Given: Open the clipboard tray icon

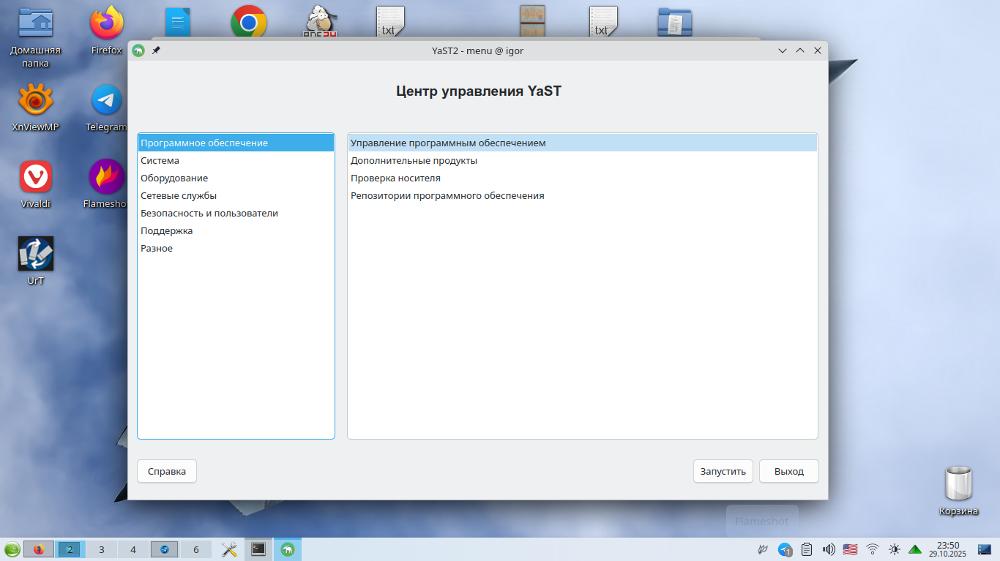Looking at the screenshot, I should 807,550.
